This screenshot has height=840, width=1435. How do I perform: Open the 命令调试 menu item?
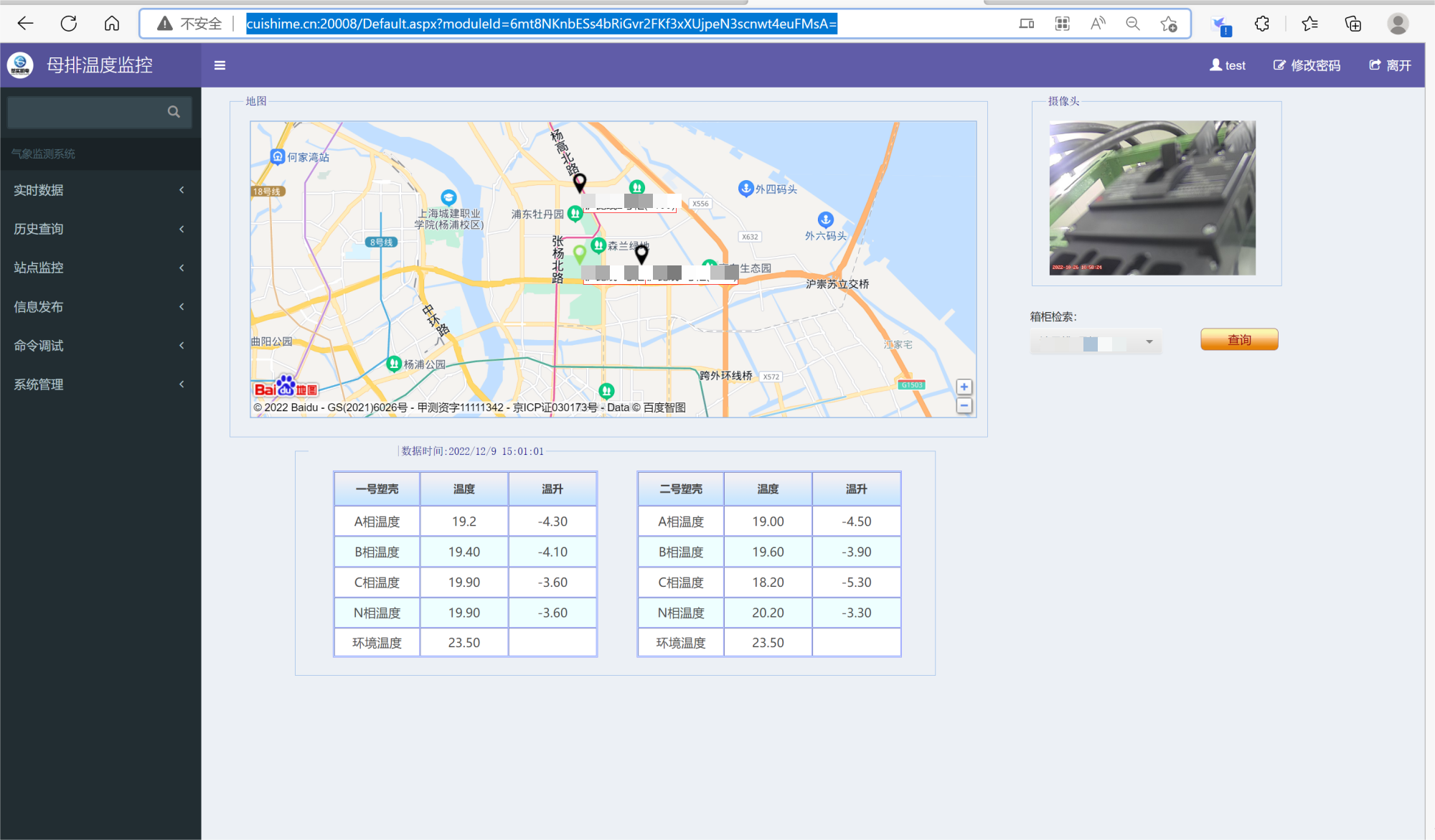(100, 346)
